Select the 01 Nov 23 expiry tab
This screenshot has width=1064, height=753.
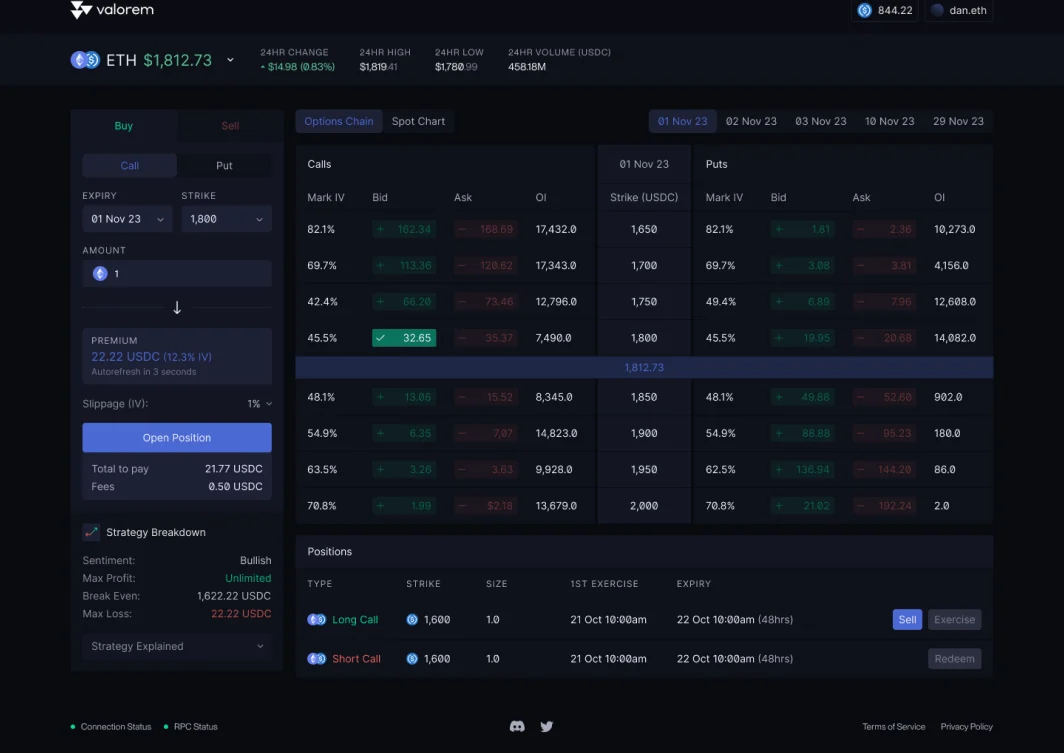click(683, 121)
